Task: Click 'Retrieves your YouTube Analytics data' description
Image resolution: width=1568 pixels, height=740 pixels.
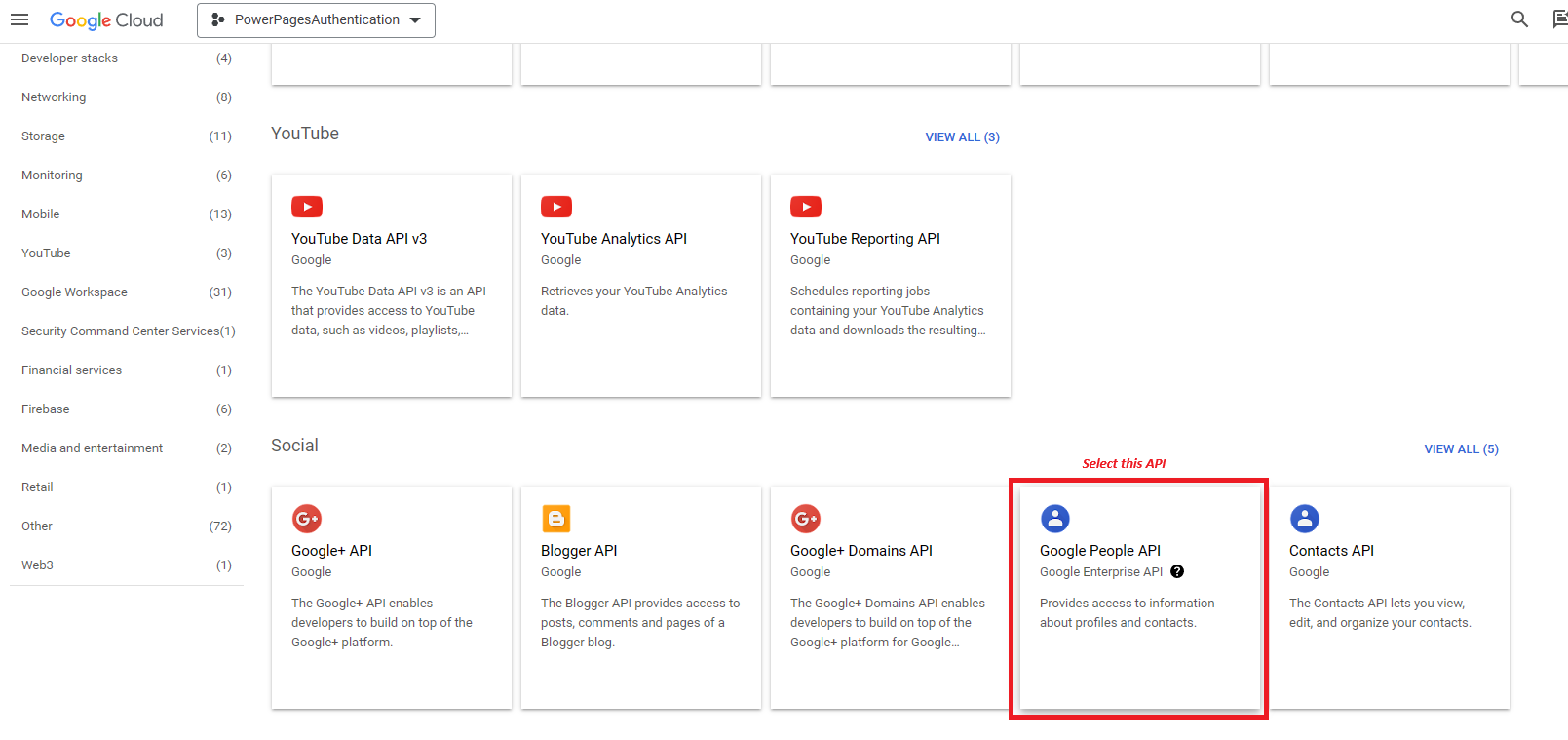Action: (634, 301)
